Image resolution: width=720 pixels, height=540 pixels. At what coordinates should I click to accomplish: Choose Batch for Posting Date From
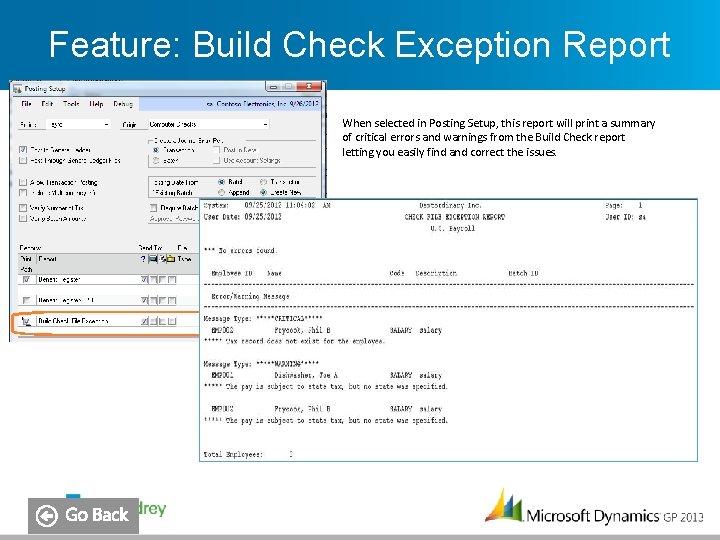(x=221, y=182)
